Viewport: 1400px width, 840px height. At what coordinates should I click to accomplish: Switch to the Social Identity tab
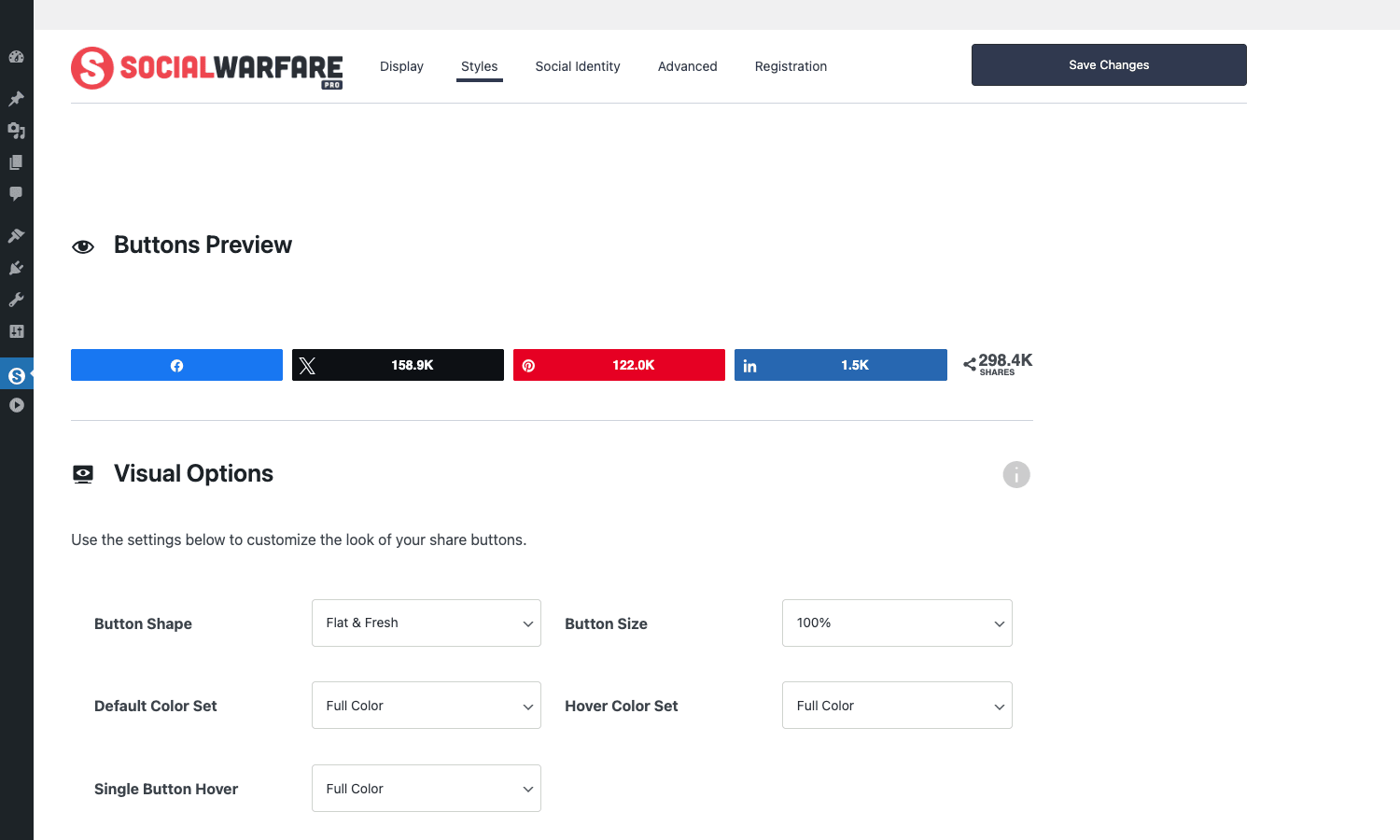pos(578,66)
